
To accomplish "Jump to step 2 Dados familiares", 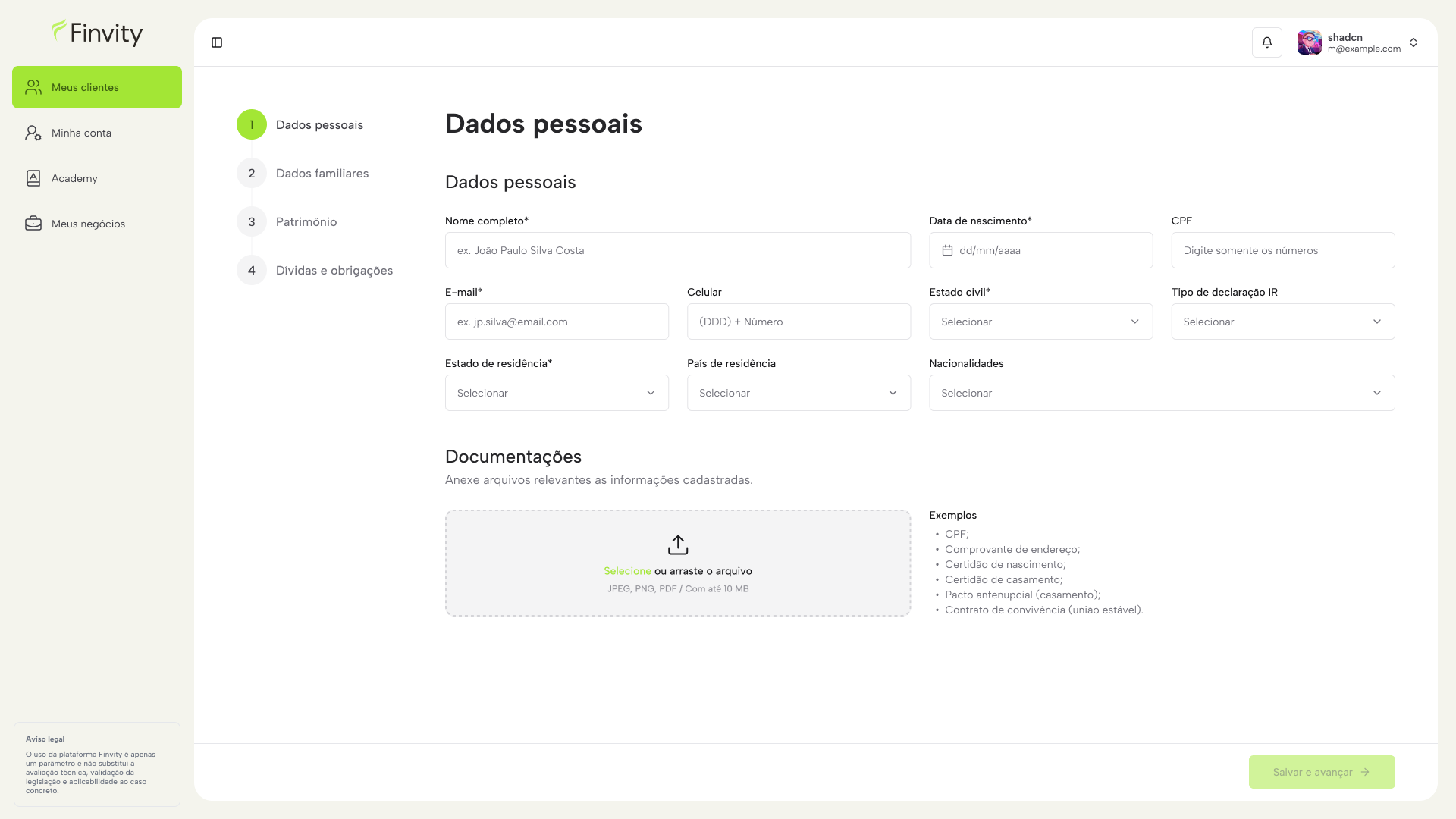I will 322,174.
